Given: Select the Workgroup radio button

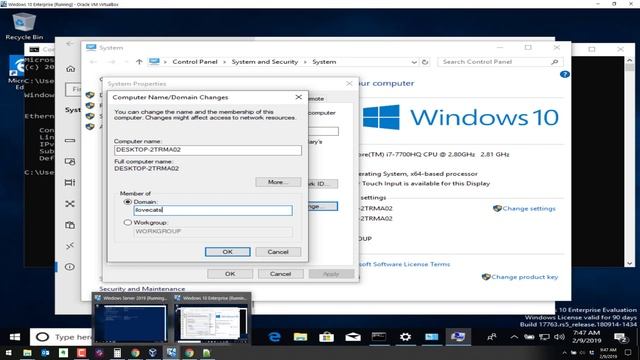Looking at the screenshot, I should 127,222.
